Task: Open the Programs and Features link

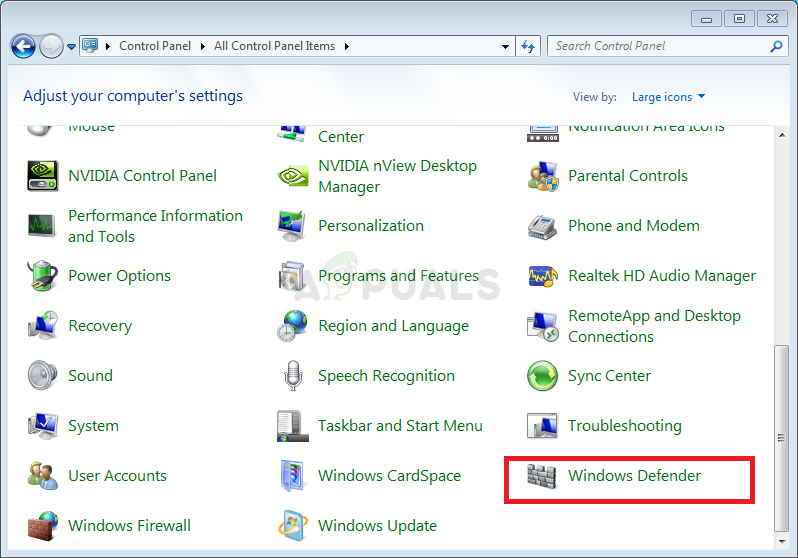Action: 398,276
